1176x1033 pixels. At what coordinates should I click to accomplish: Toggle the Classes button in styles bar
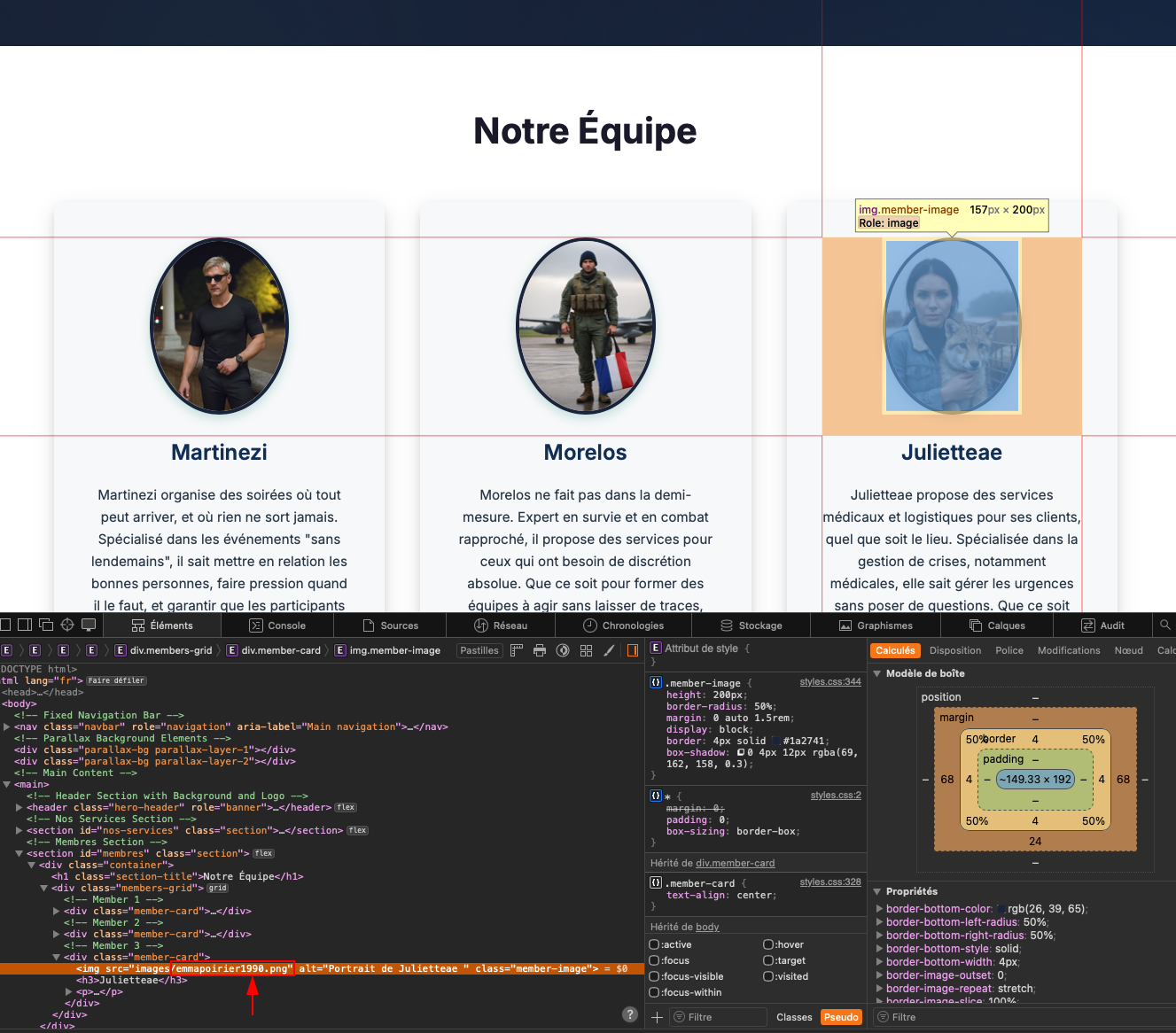click(x=794, y=1017)
